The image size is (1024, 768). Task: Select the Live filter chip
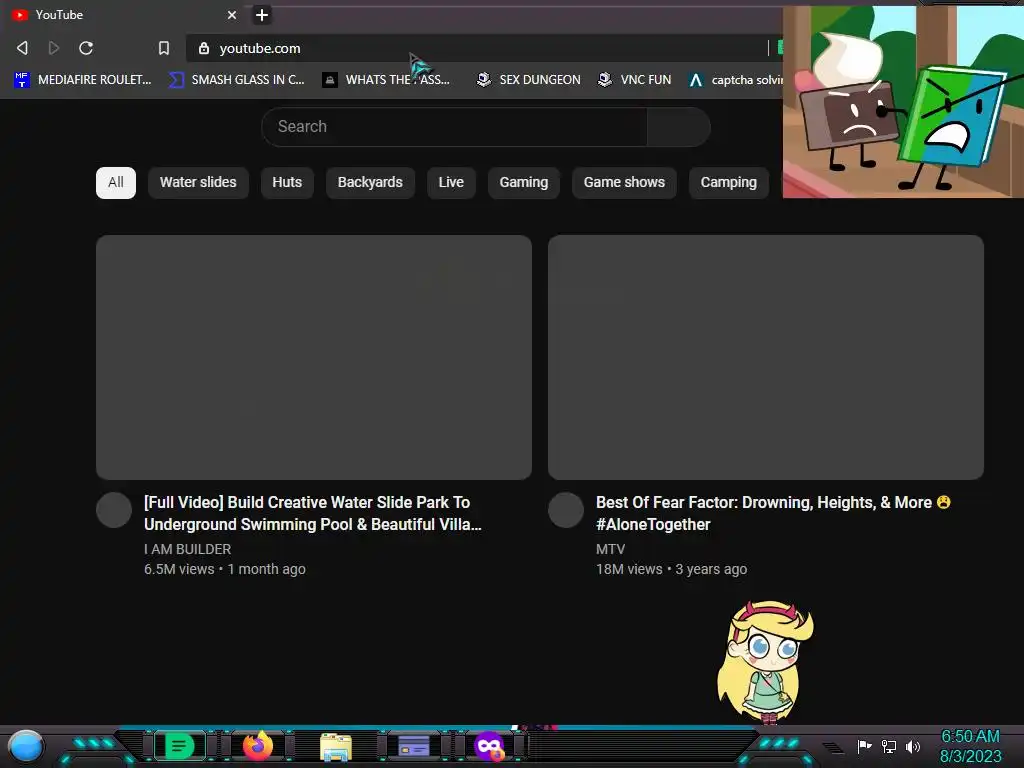point(451,182)
